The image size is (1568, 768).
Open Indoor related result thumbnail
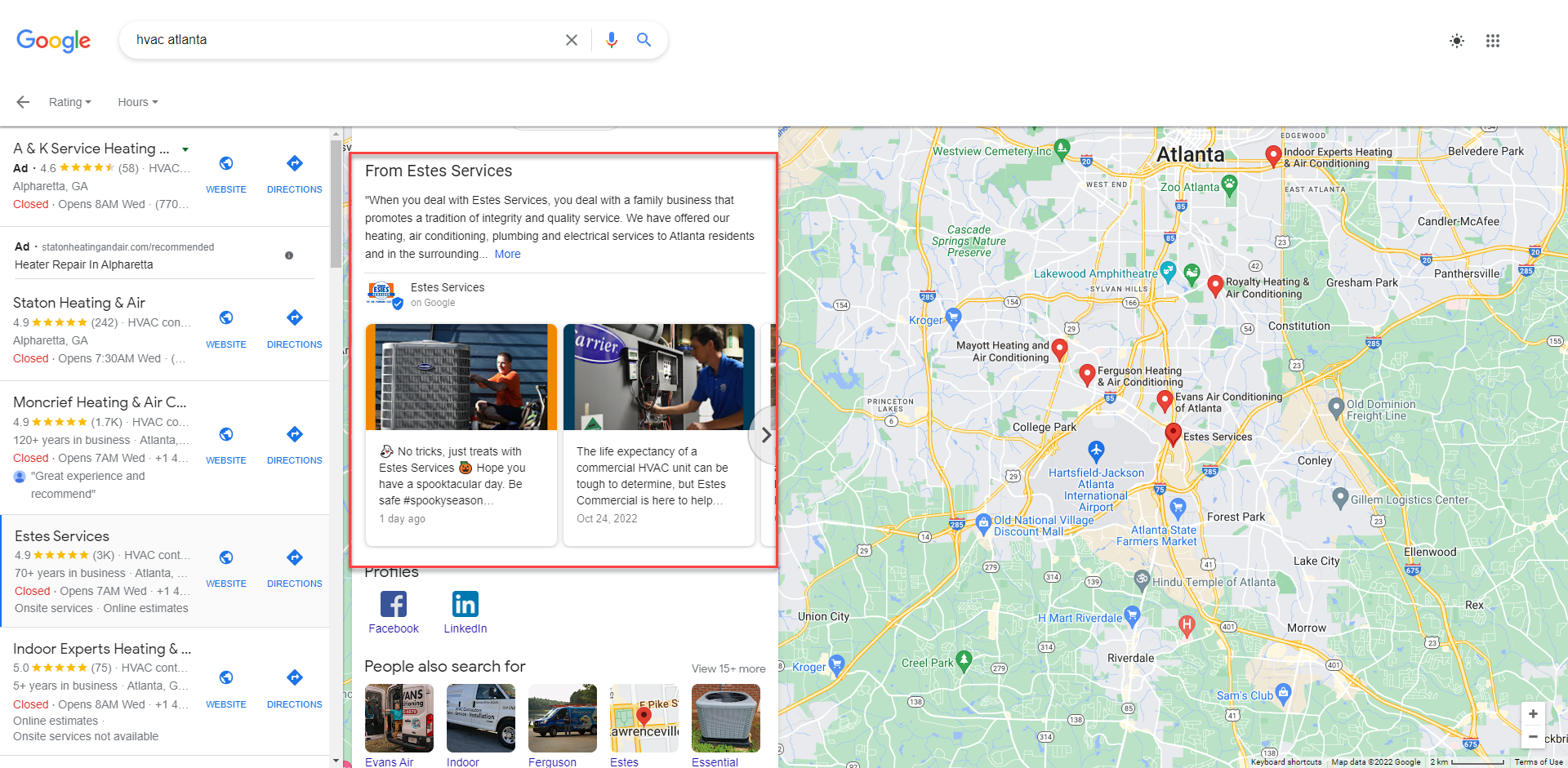click(481, 718)
